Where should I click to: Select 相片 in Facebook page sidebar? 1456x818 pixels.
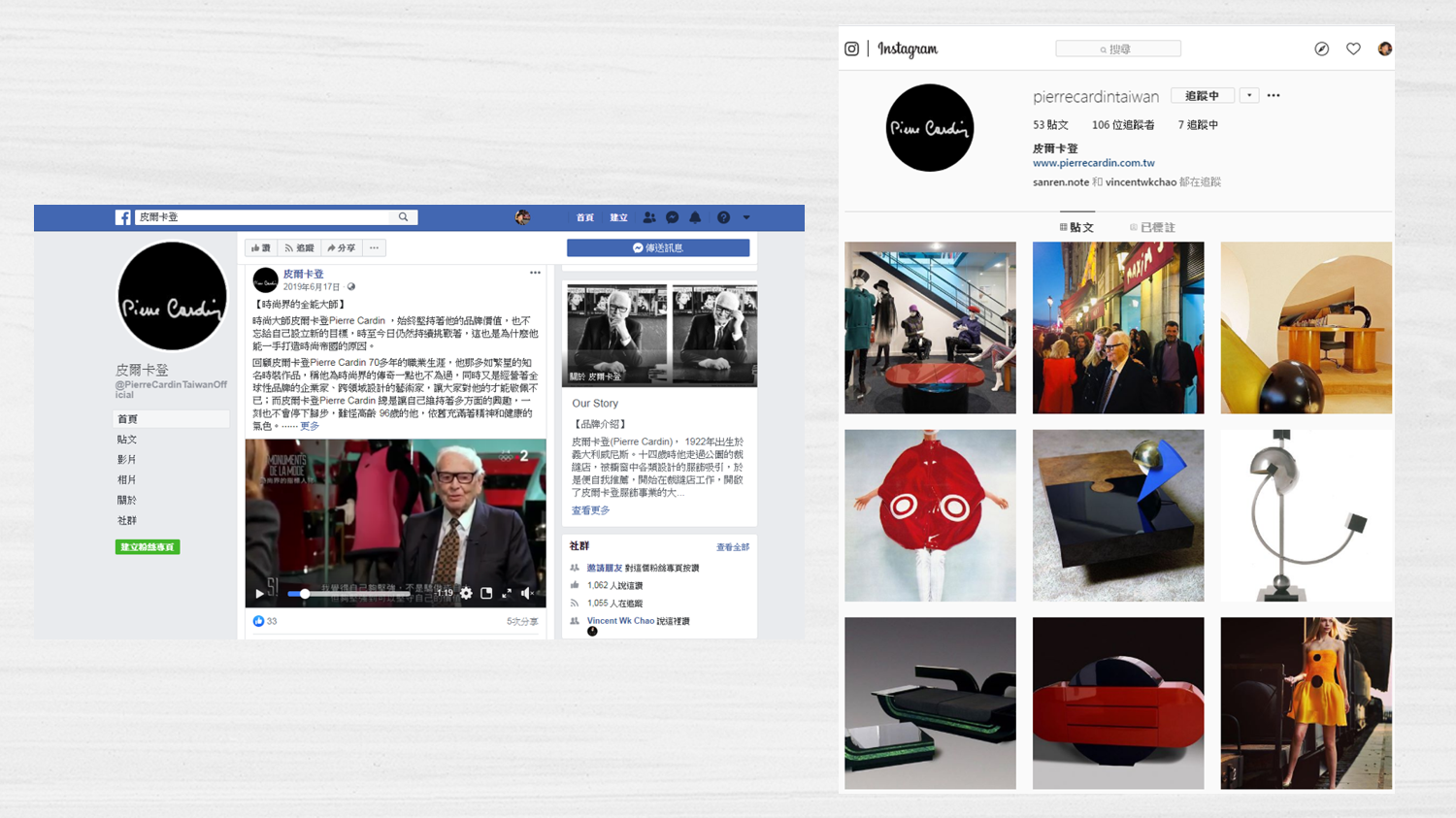click(127, 479)
